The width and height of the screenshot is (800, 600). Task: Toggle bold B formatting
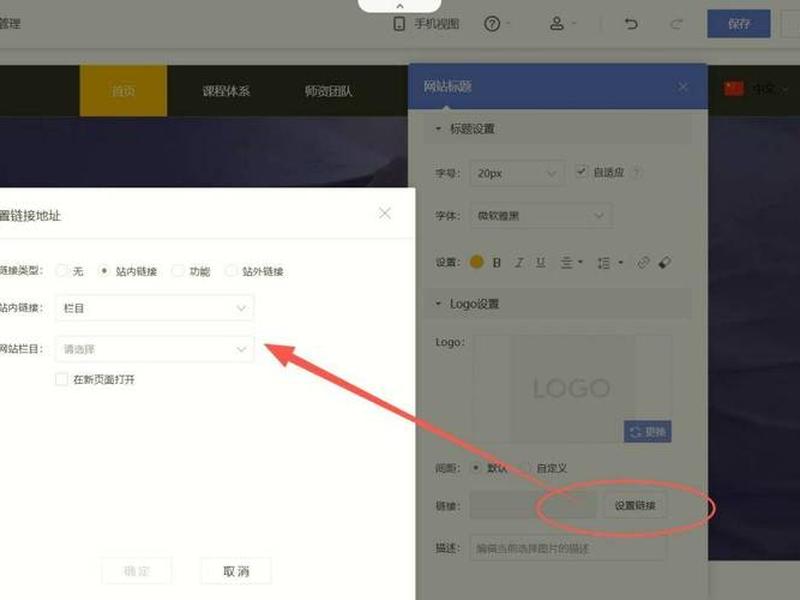[x=497, y=263]
